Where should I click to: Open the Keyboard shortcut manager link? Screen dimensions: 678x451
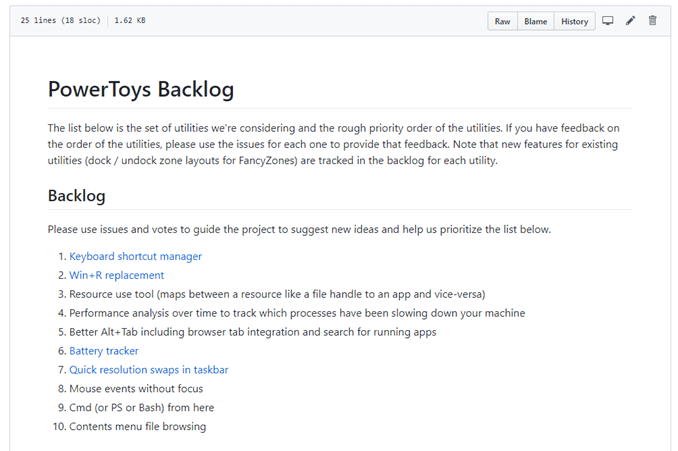[x=135, y=257]
